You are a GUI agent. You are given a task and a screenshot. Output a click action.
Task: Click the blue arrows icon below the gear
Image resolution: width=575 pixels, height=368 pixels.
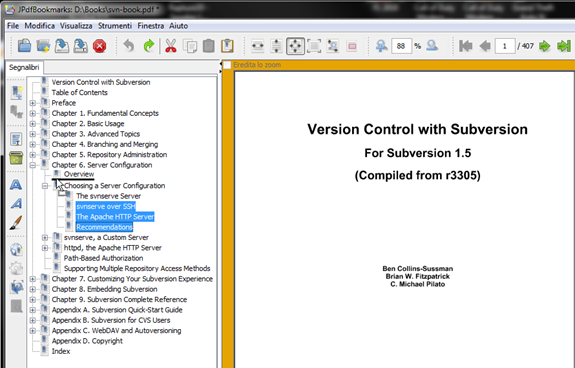click(17, 287)
